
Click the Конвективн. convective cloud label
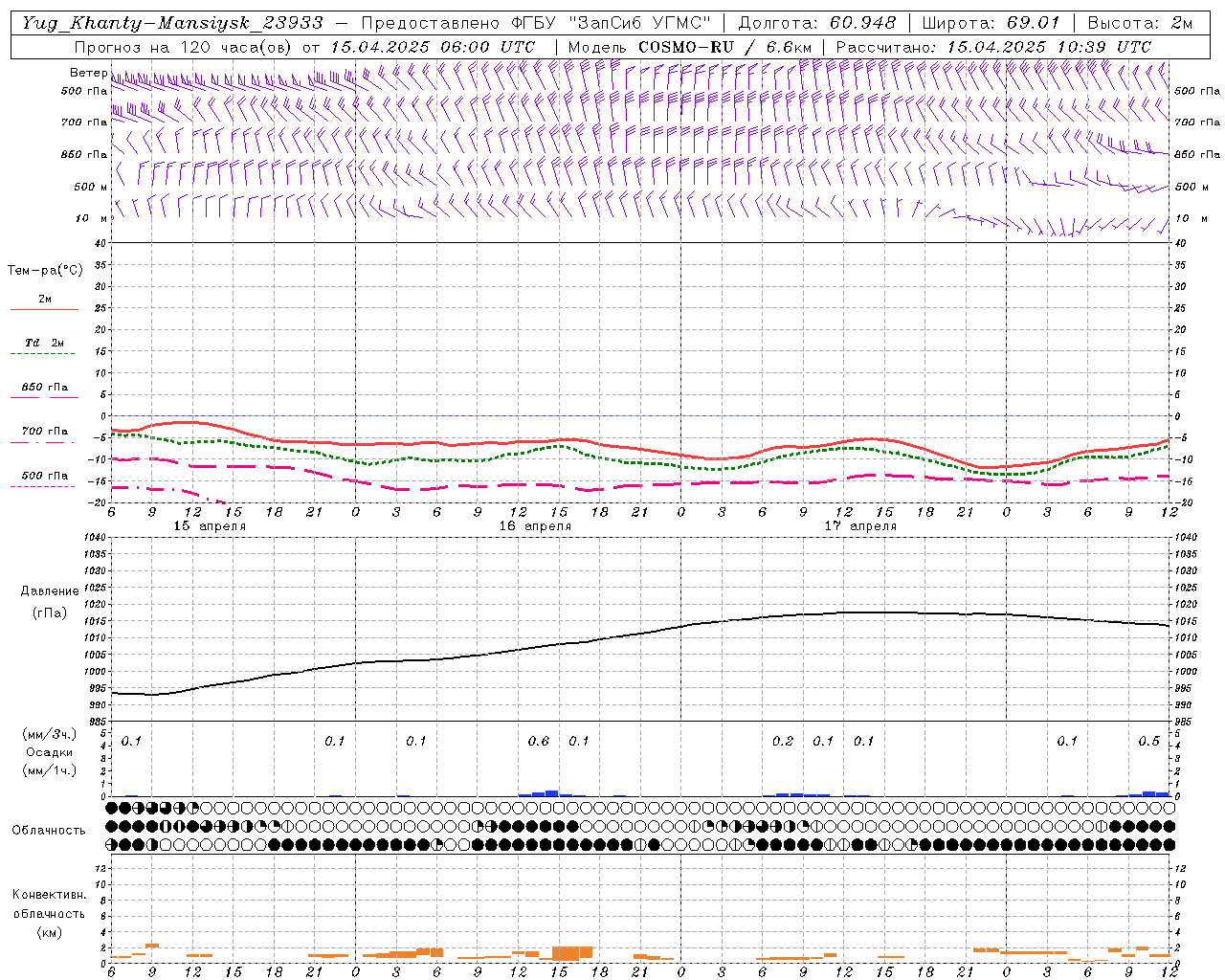pyautogui.click(x=49, y=895)
